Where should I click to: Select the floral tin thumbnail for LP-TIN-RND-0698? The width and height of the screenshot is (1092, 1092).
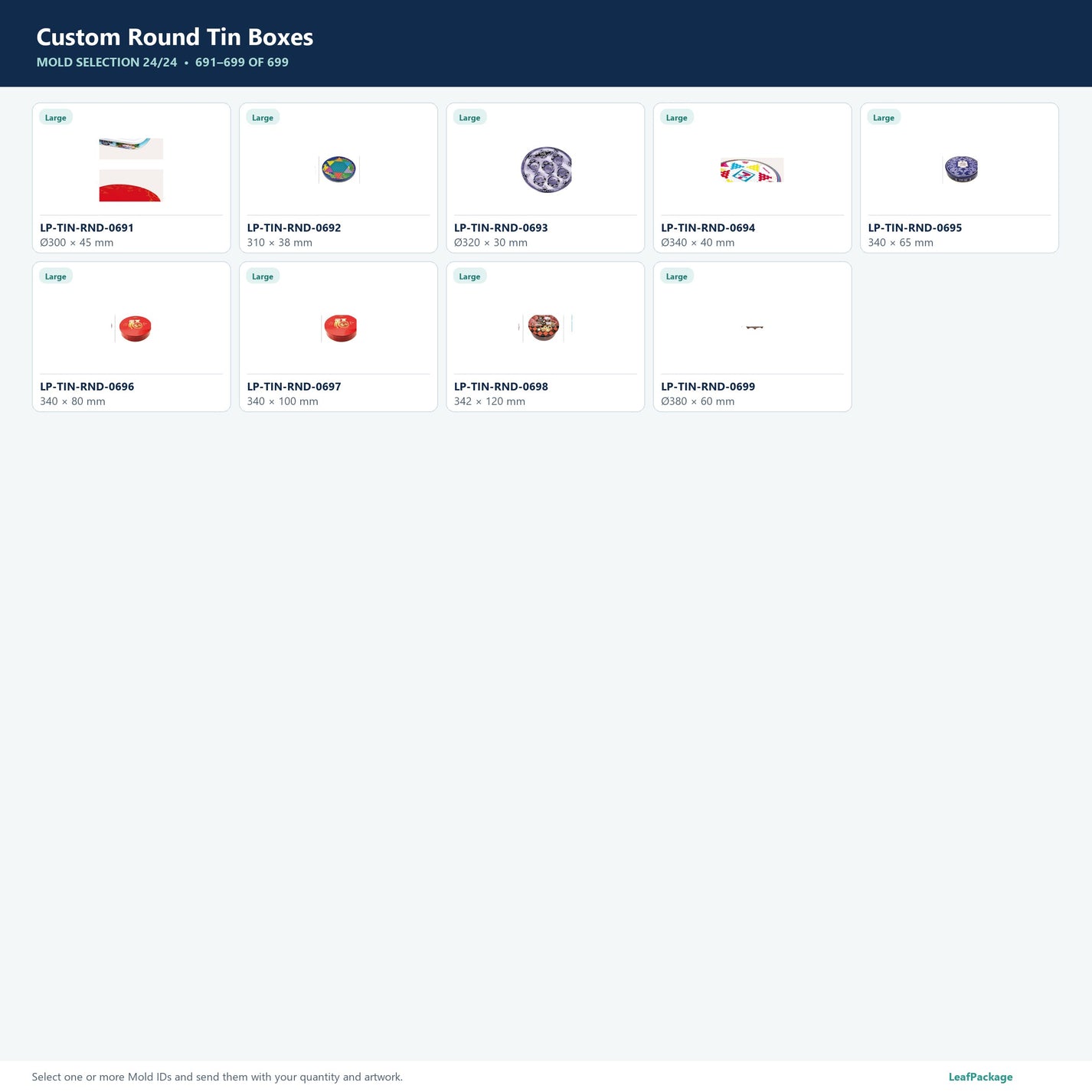point(545,329)
